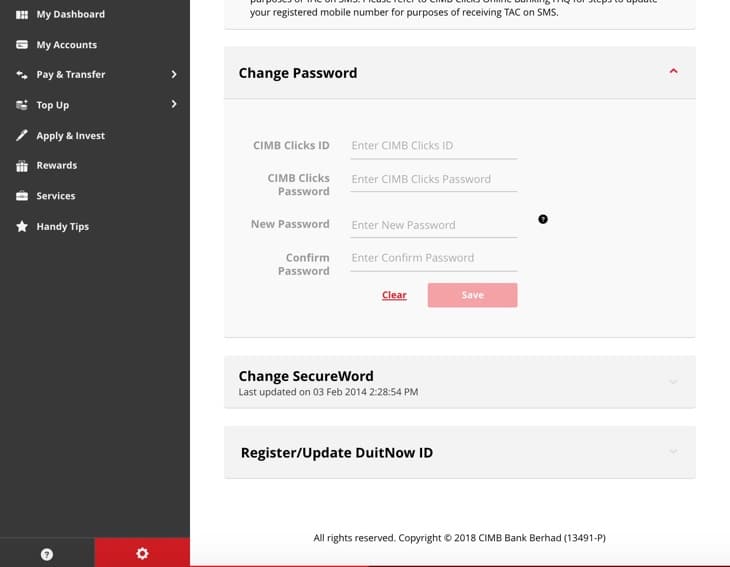
Task: Open My Accounts menu item
Action: tap(67, 45)
